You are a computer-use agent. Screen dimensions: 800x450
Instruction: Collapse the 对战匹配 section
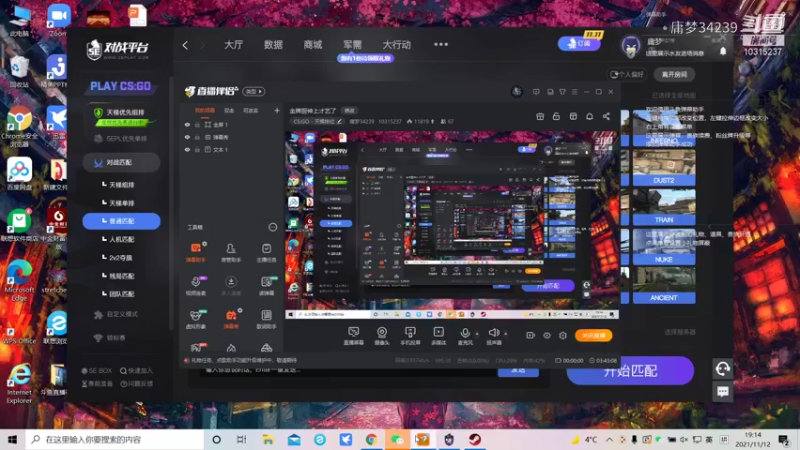click(x=121, y=162)
